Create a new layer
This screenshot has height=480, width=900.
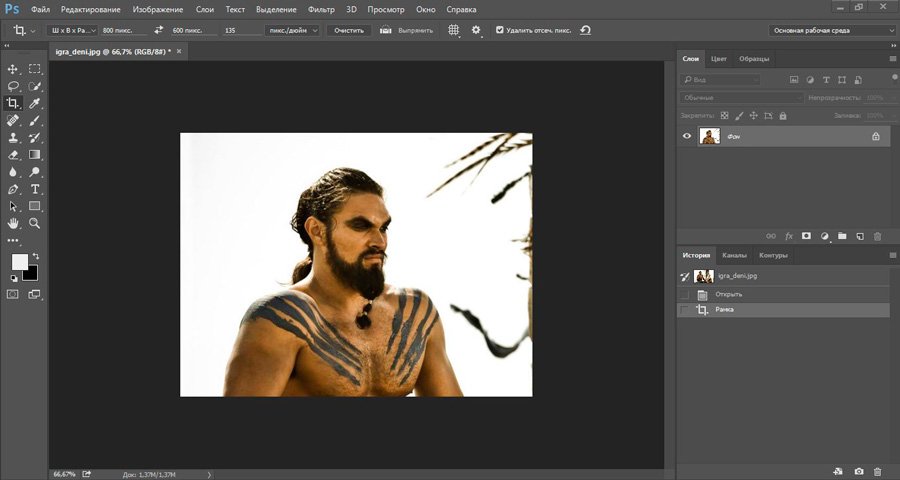tap(859, 236)
